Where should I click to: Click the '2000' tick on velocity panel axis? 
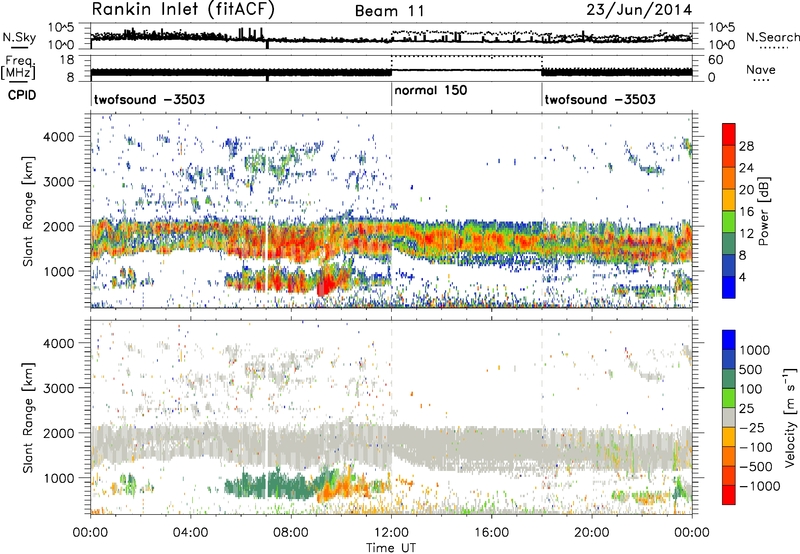coord(59,433)
